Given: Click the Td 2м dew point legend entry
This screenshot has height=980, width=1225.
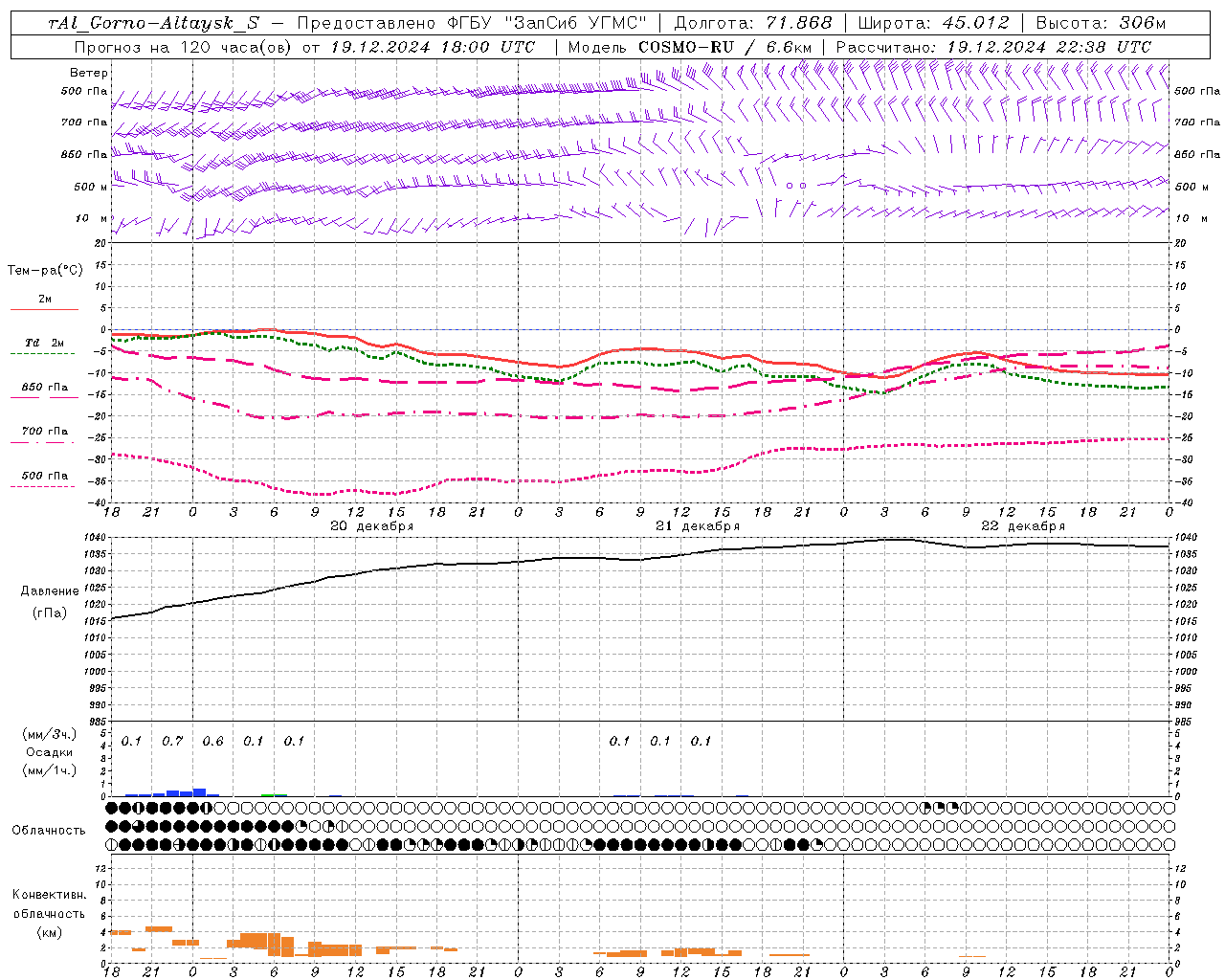Looking at the screenshot, I should pyautogui.click(x=44, y=343).
